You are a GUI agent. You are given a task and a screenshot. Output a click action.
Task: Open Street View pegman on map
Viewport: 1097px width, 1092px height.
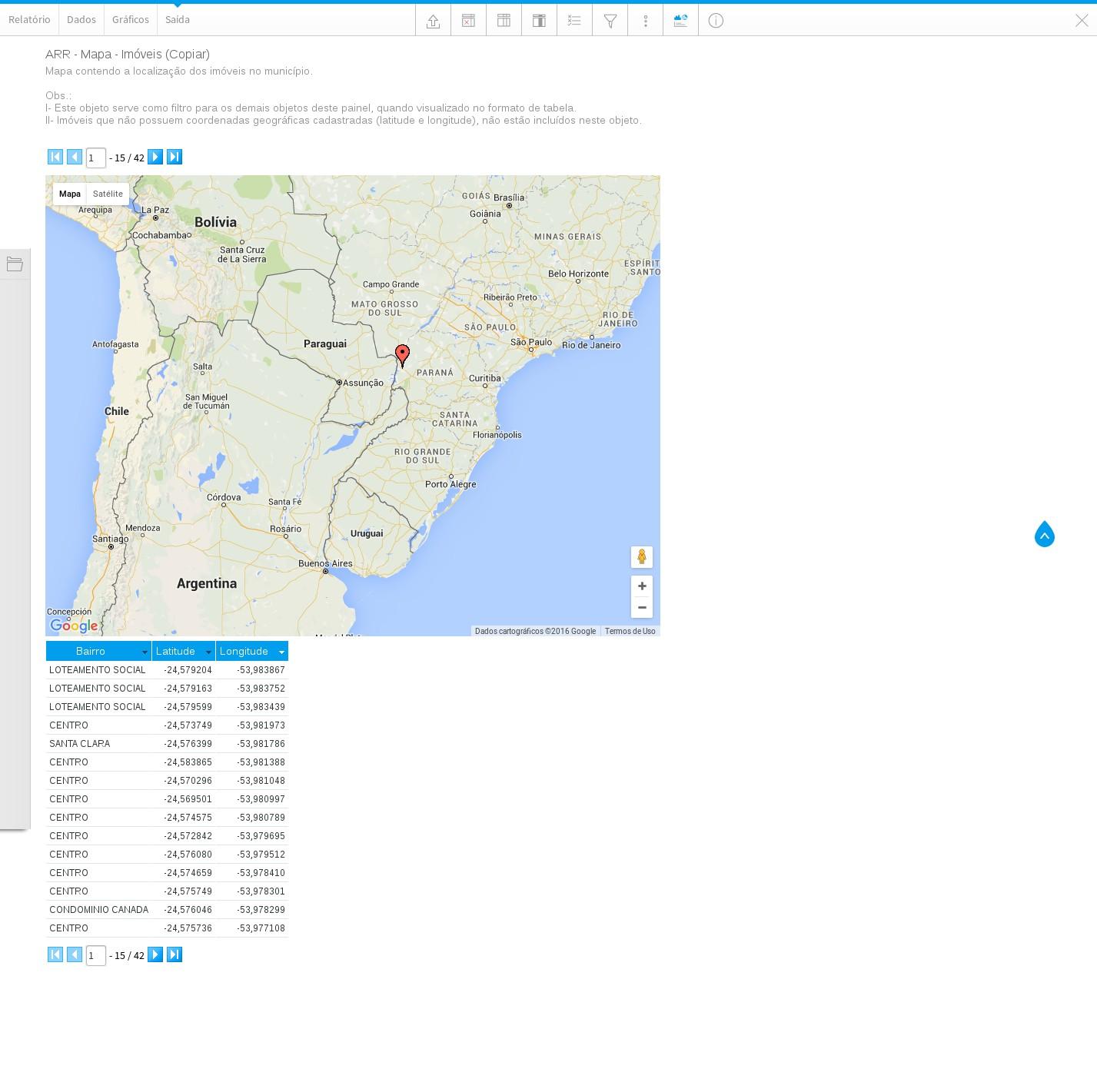point(642,556)
